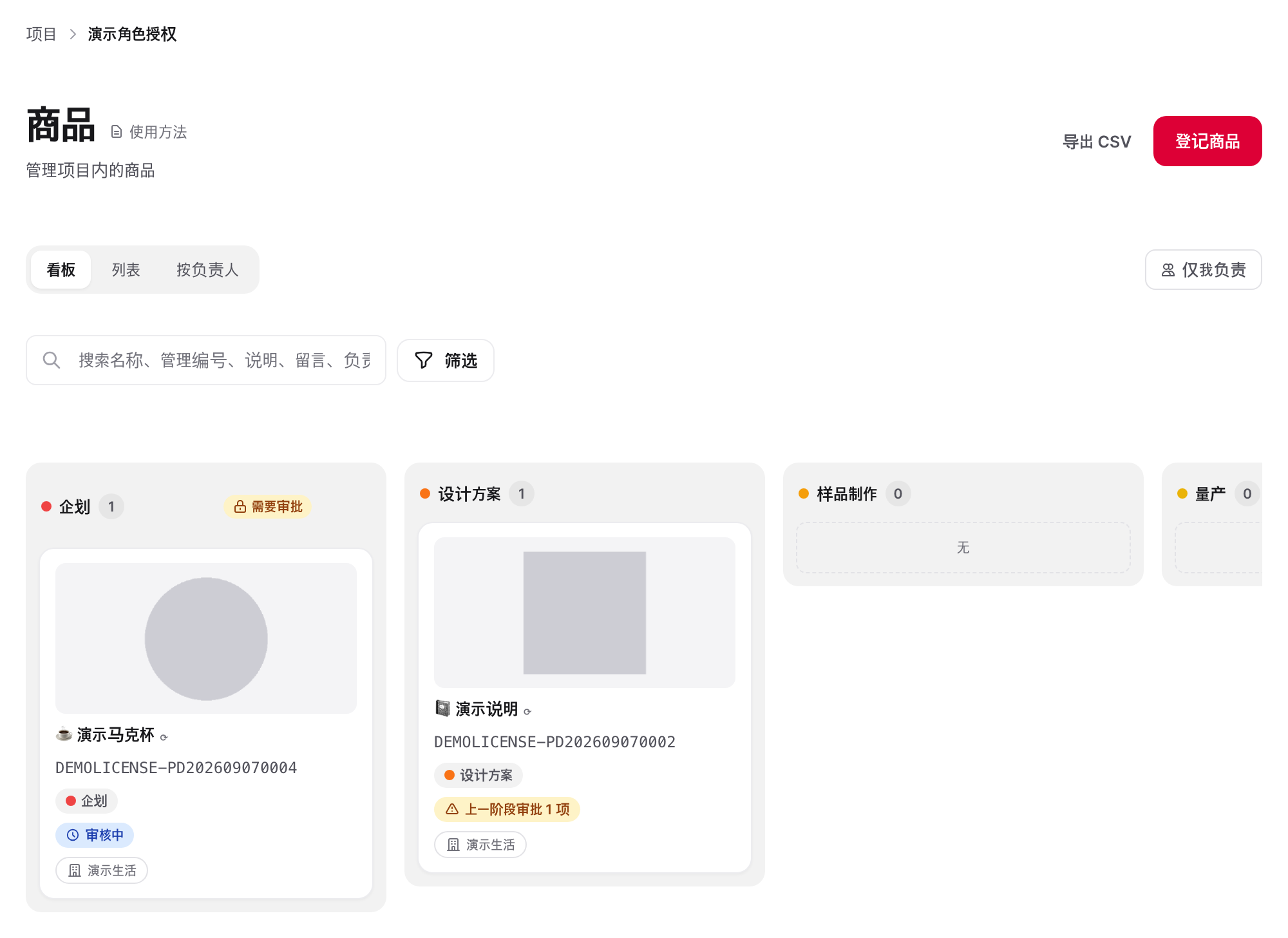
Task: Click the notebook emoji of 演示说明
Action: [442, 709]
